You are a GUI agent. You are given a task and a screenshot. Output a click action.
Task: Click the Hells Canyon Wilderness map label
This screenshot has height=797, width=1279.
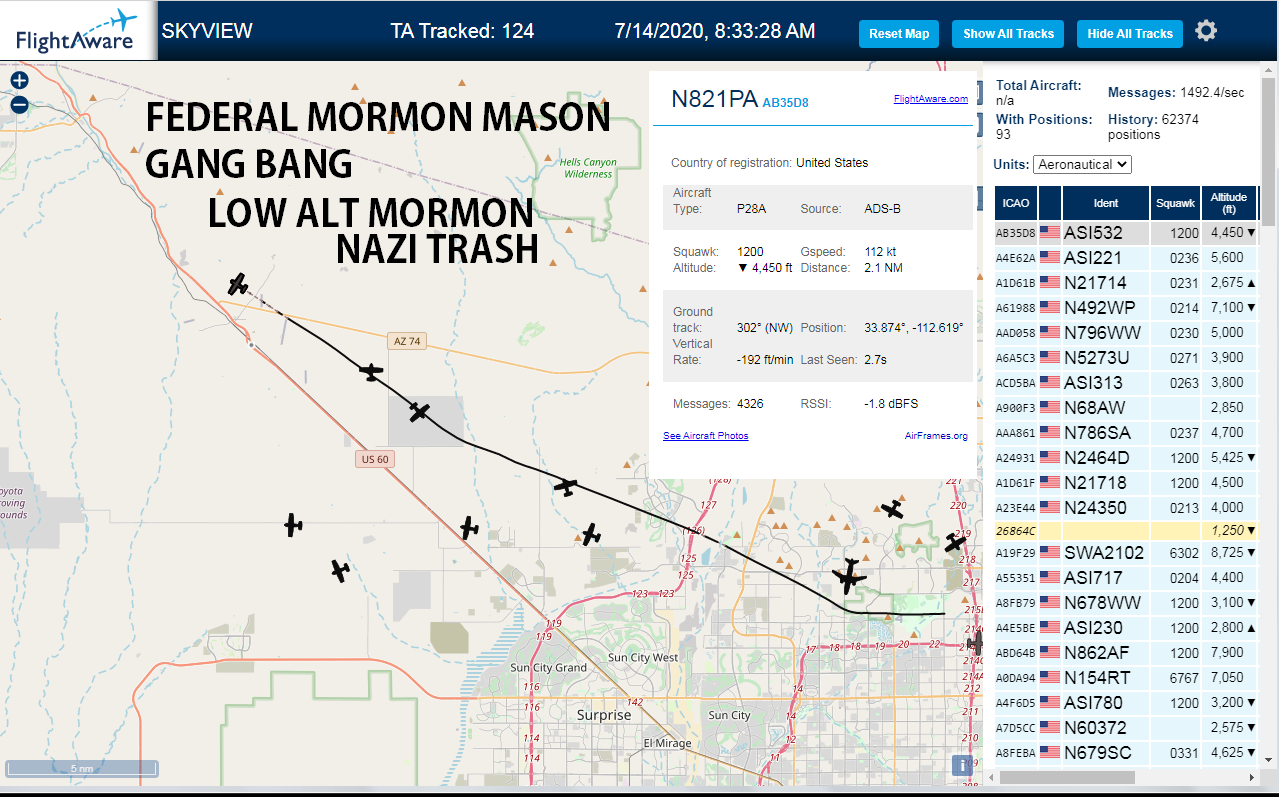pyautogui.click(x=587, y=168)
